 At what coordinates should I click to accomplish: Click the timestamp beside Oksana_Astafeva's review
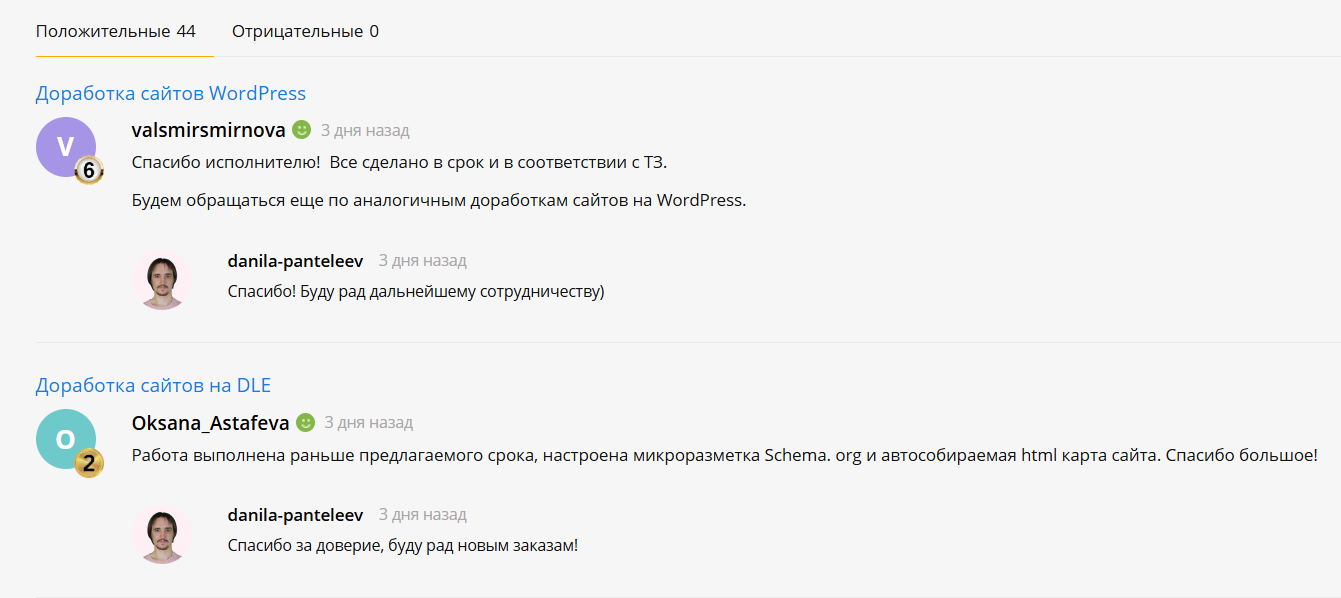coord(369,423)
